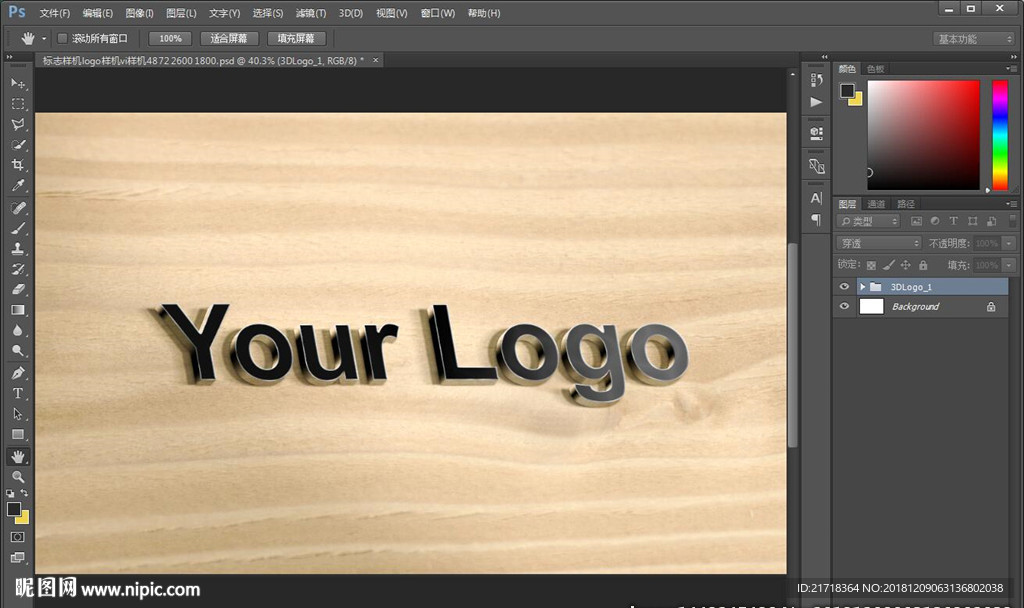Toggle adjustment layer filter
This screenshot has height=608, width=1024.
[x=935, y=221]
